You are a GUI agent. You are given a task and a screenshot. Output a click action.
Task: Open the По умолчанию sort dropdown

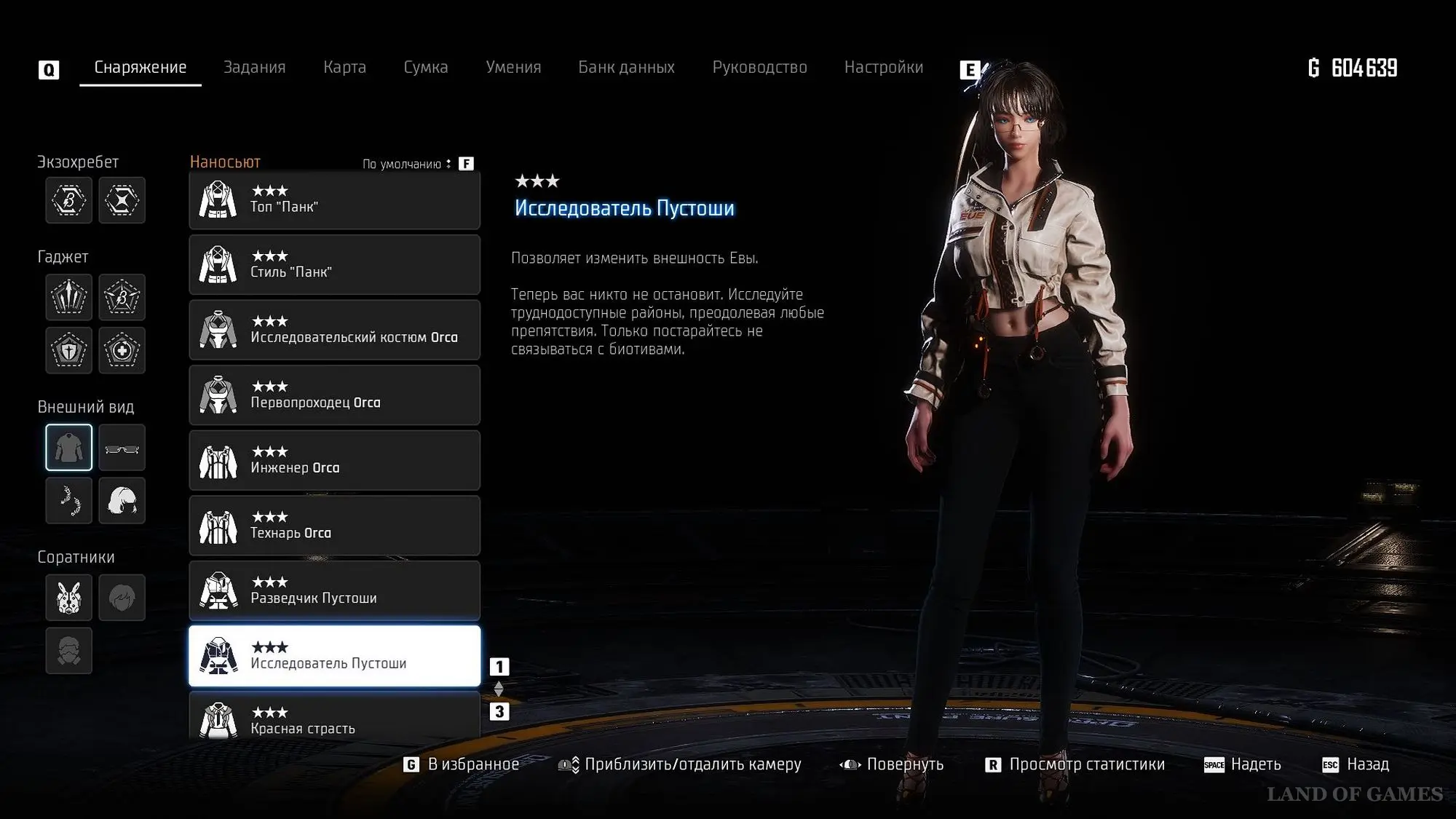point(407,164)
